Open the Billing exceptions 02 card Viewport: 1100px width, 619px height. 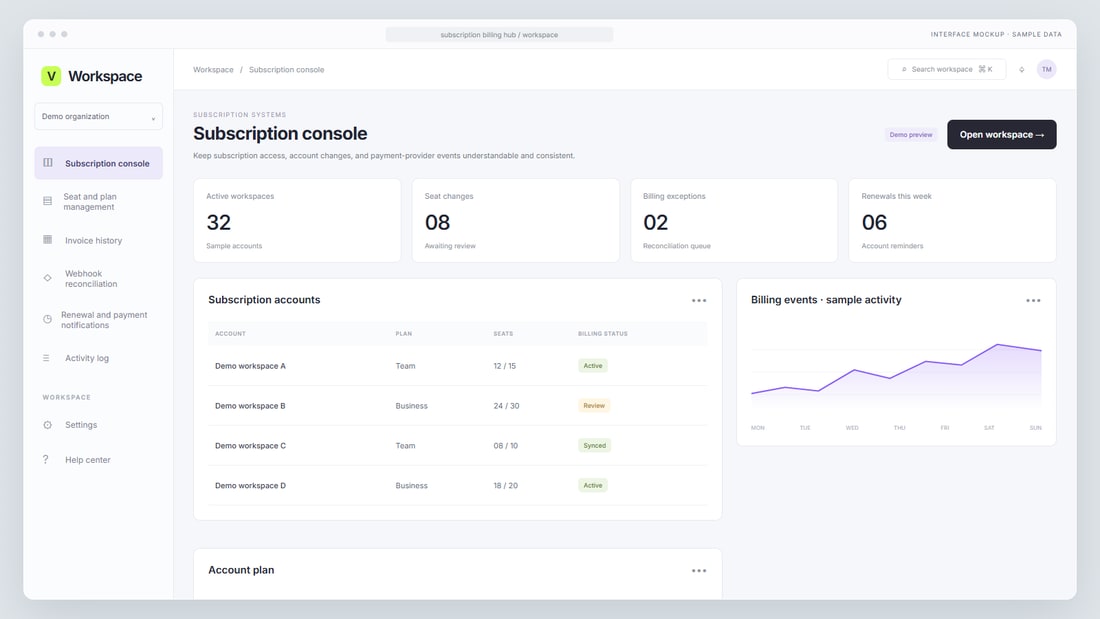(734, 220)
